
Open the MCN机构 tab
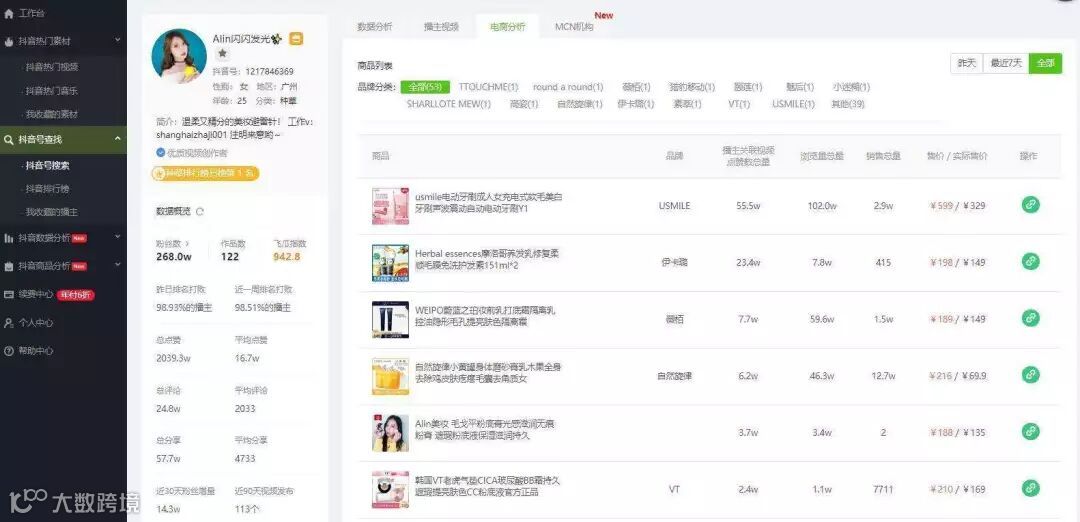click(x=574, y=27)
